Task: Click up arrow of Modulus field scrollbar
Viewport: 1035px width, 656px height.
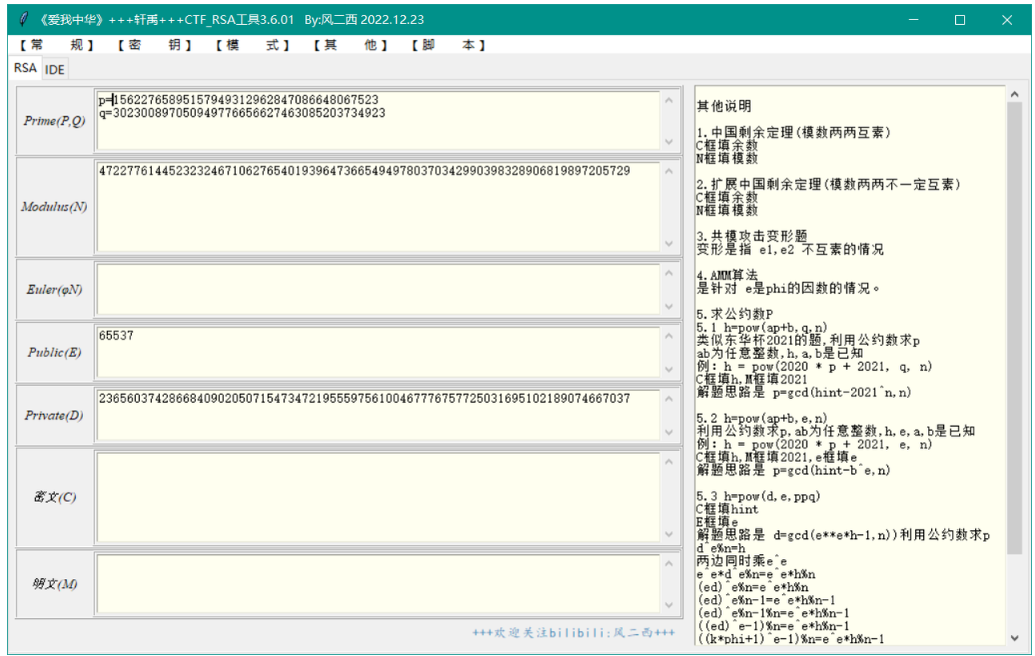Action: (x=669, y=170)
